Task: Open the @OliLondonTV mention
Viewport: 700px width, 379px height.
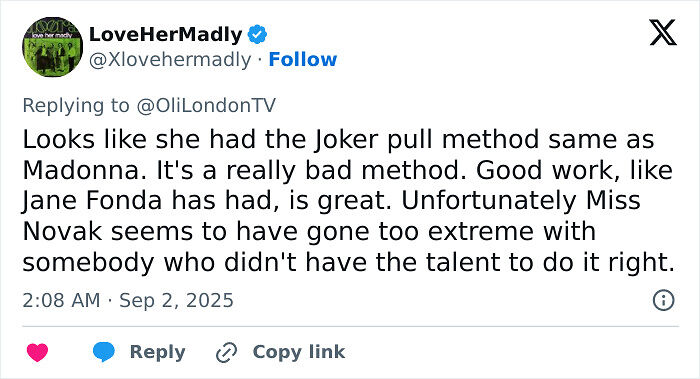Action: (x=206, y=105)
